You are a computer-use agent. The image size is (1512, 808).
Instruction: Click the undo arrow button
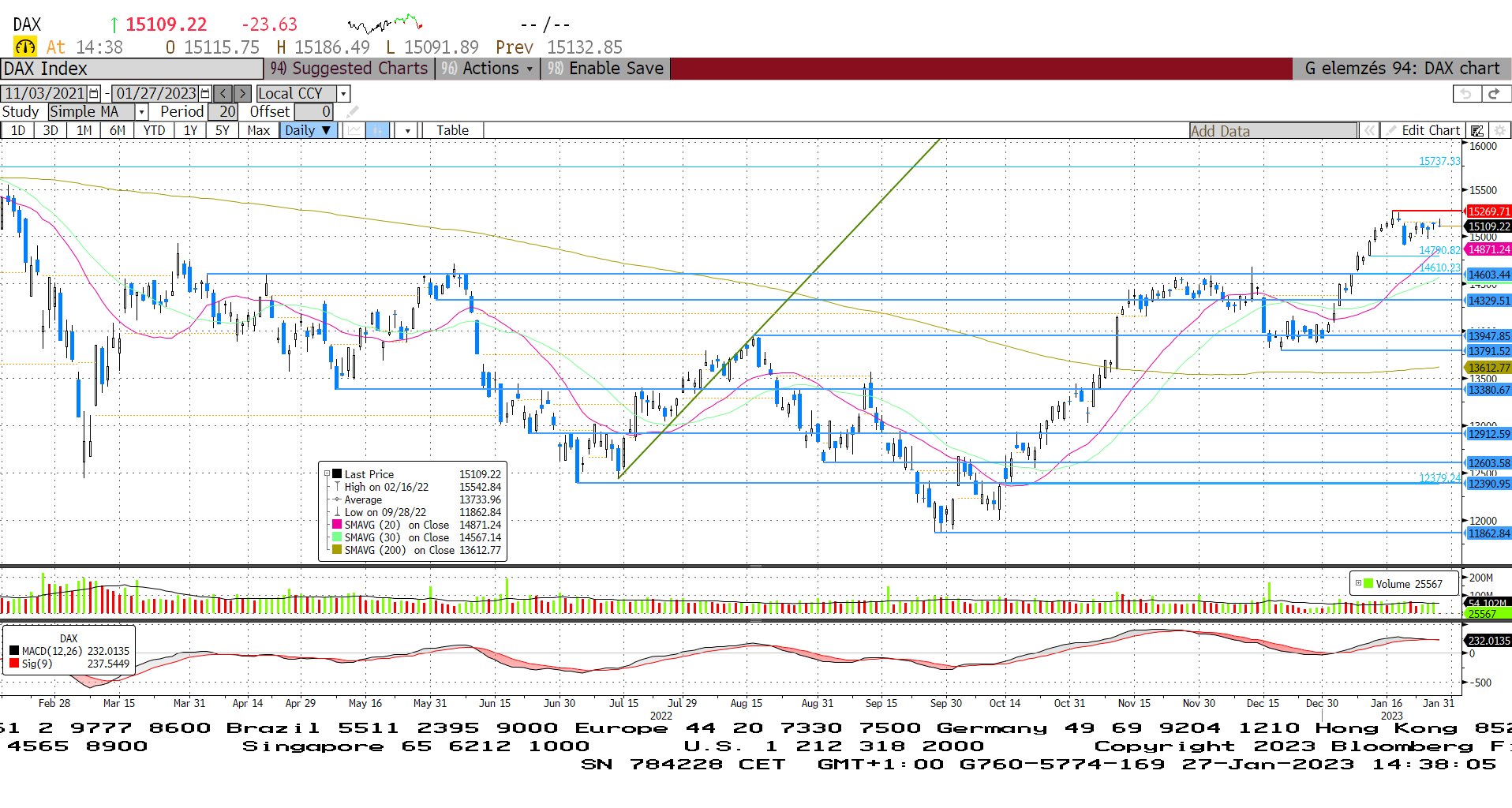pos(1466,94)
